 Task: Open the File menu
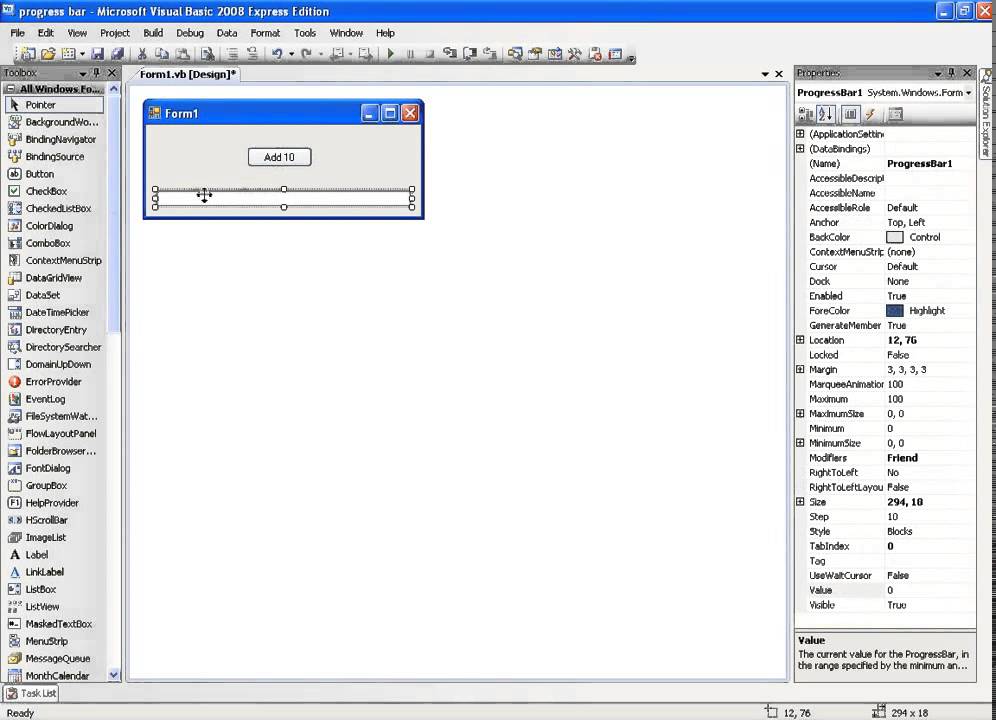(17, 33)
